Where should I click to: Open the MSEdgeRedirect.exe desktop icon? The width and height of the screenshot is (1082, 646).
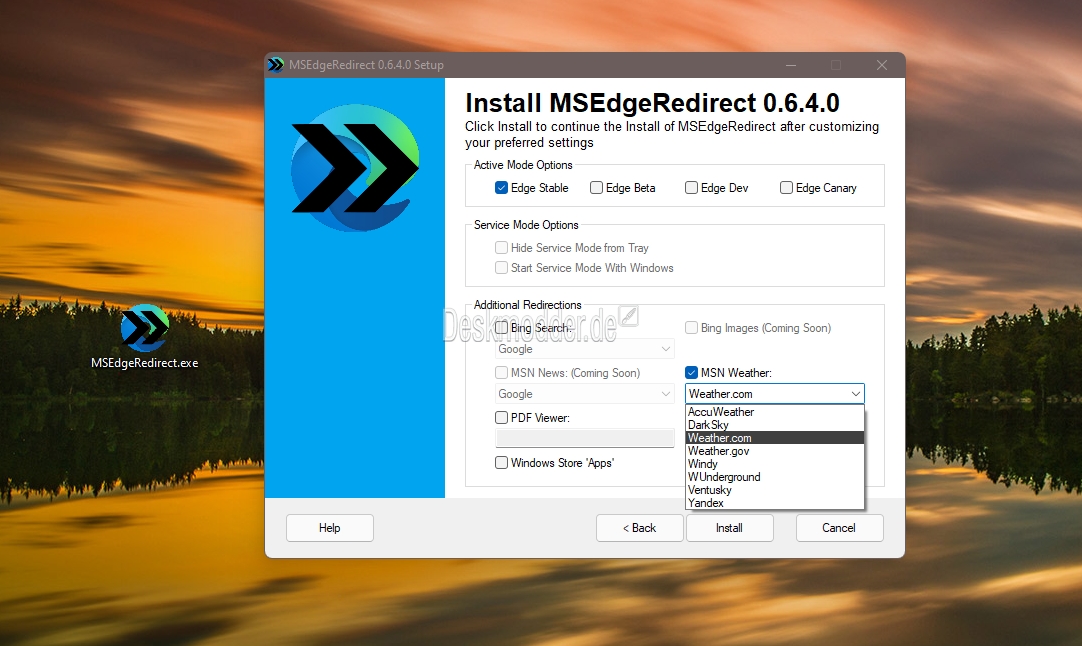click(x=144, y=337)
